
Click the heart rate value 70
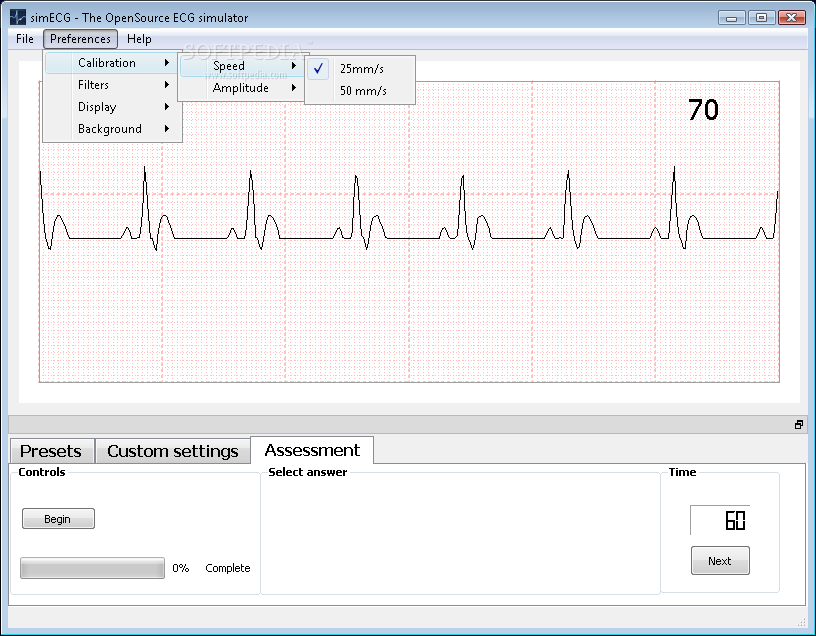pyautogui.click(x=703, y=110)
